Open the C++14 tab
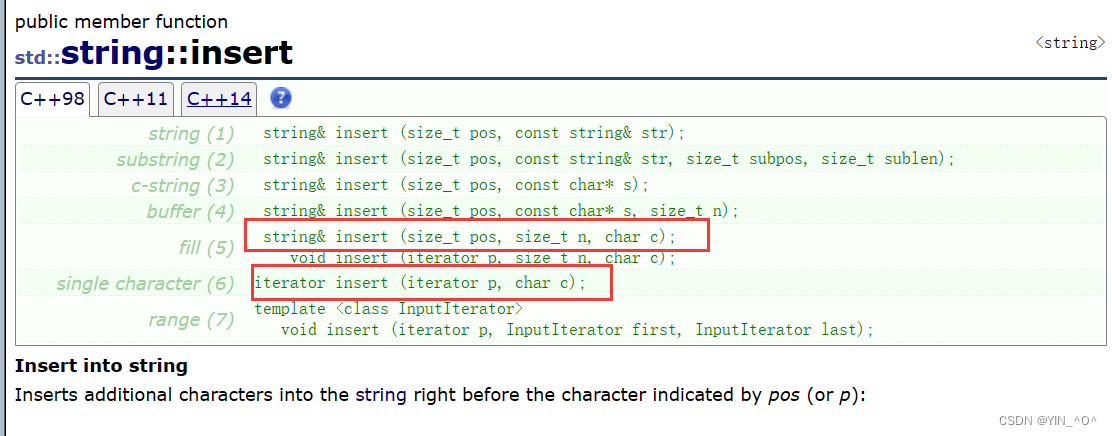Screen dimensions: 1112x436 click(219, 99)
